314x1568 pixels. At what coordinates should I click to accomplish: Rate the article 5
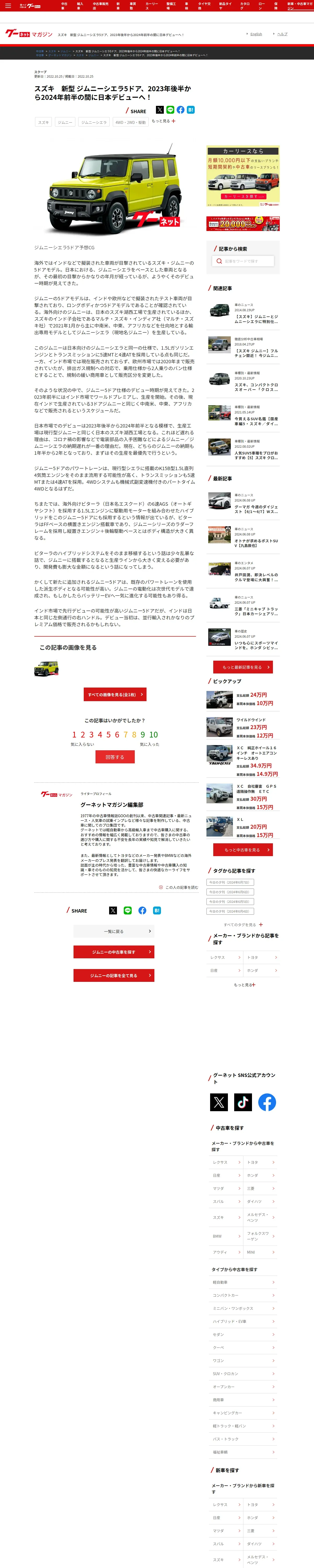tap(109, 735)
